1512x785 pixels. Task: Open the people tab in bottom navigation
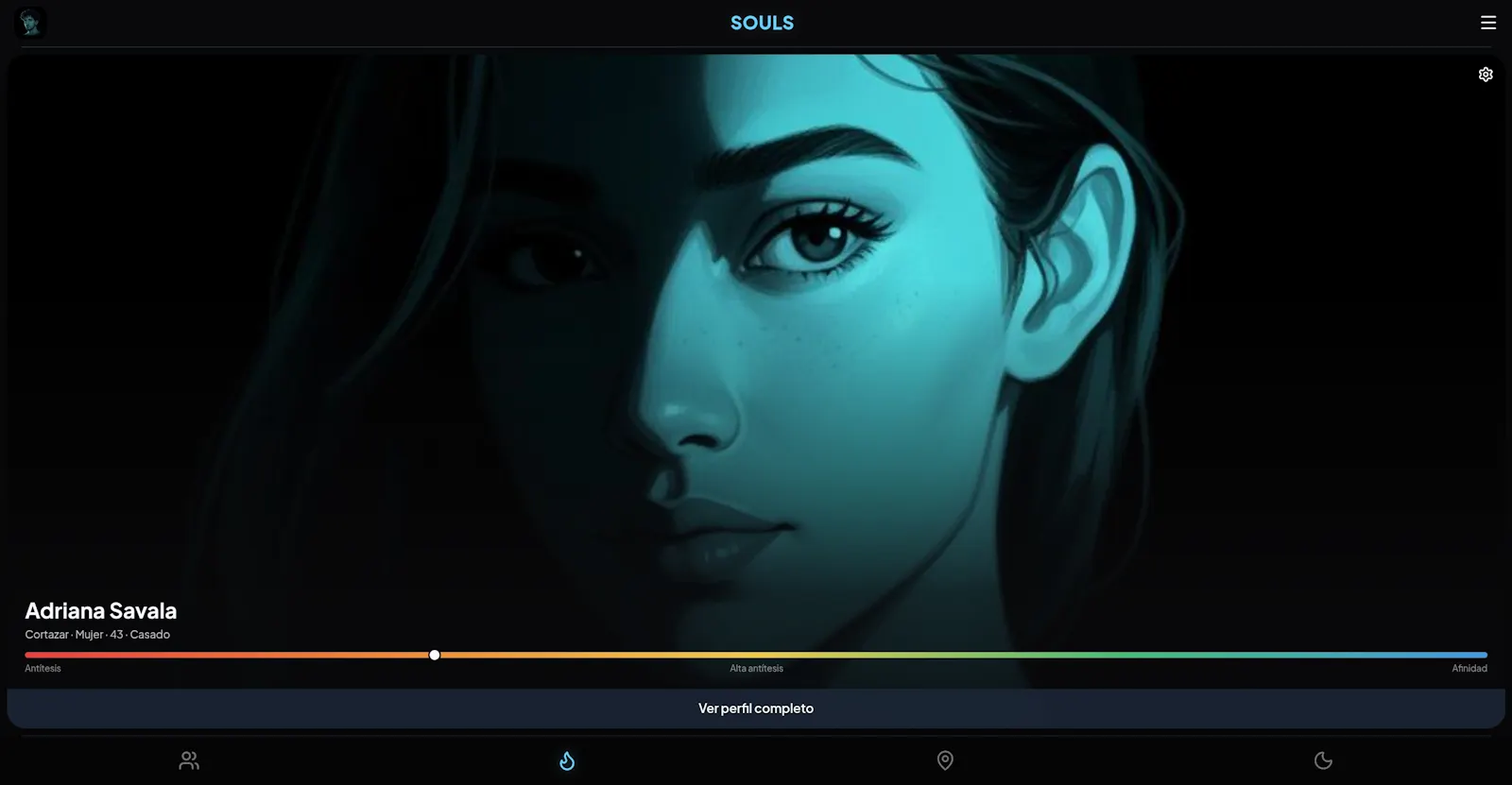tap(189, 760)
